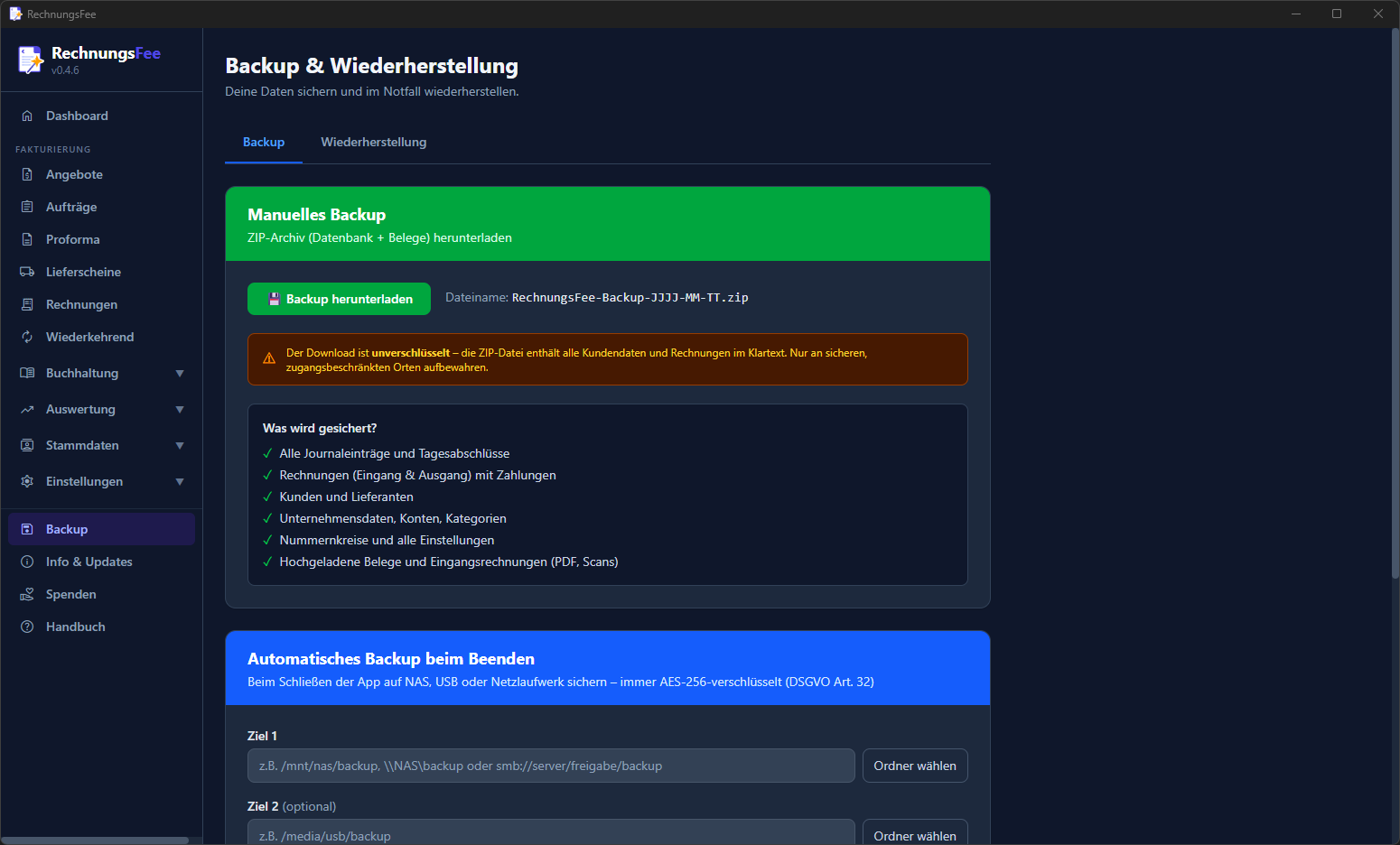Expand the Buchhaltung submenu arrow
1400x845 pixels.
coord(180,373)
